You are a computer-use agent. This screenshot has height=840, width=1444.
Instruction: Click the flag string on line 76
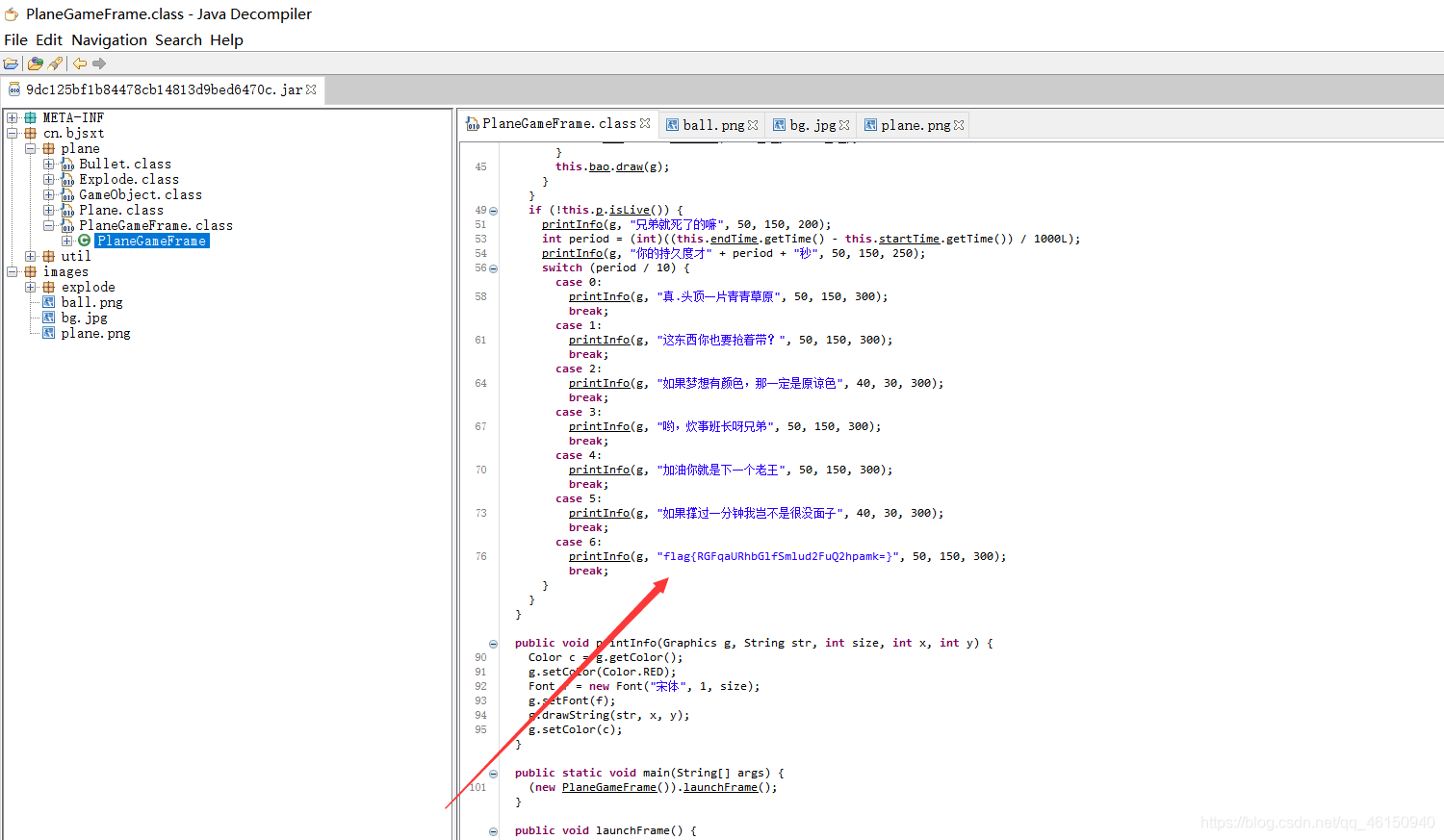[x=778, y=556]
